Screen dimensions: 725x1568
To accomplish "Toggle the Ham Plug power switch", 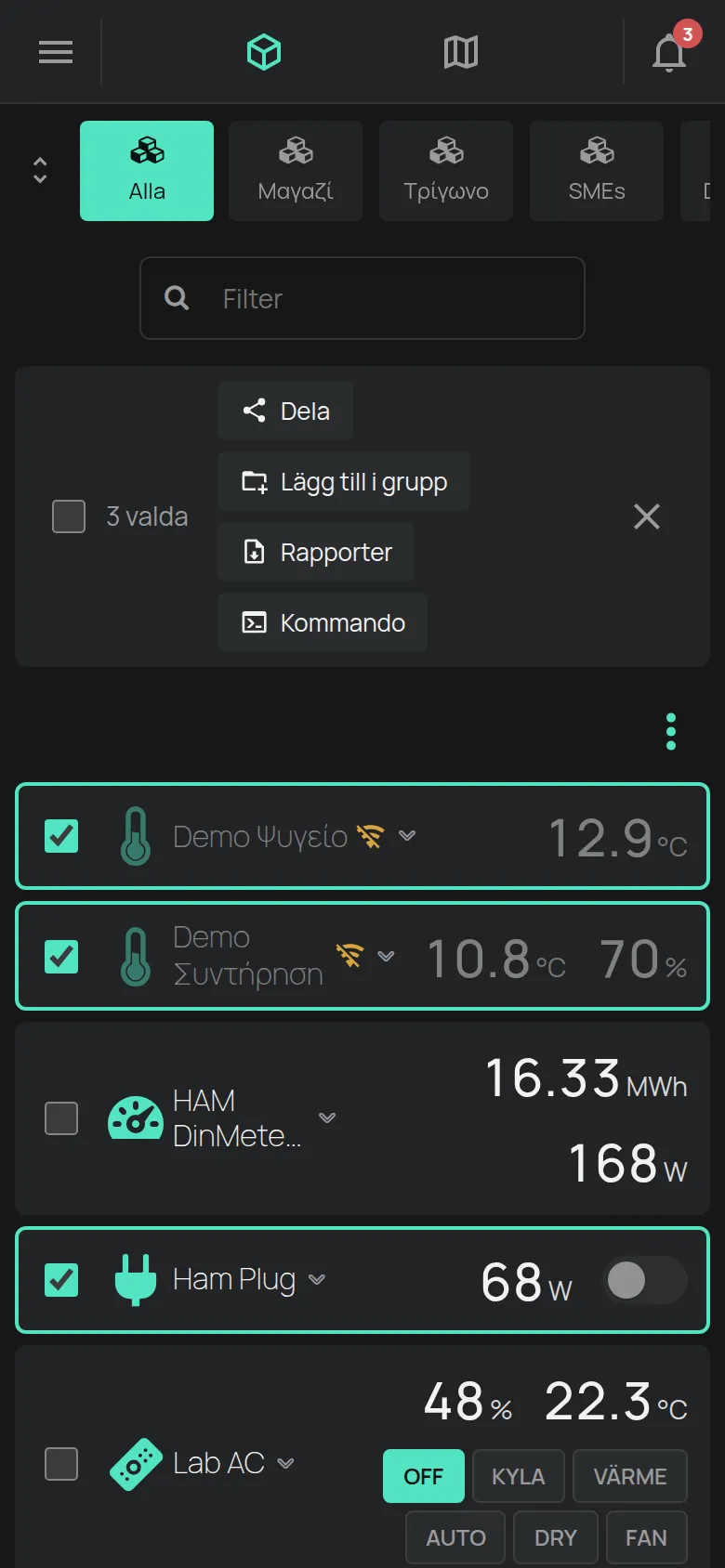I will (x=646, y=1280).
